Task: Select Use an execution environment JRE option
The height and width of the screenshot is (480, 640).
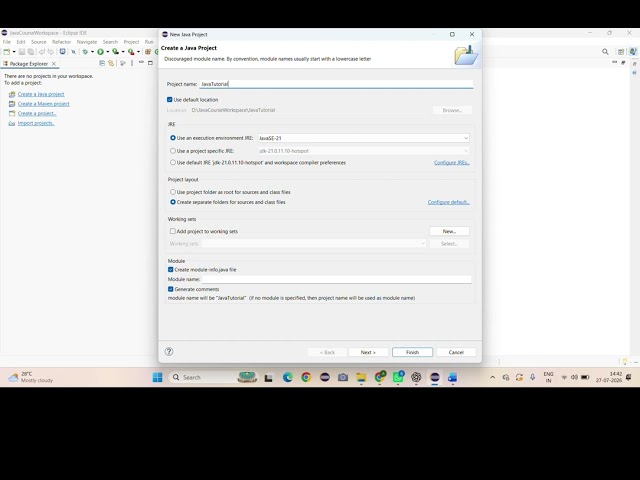Action: 173,138
